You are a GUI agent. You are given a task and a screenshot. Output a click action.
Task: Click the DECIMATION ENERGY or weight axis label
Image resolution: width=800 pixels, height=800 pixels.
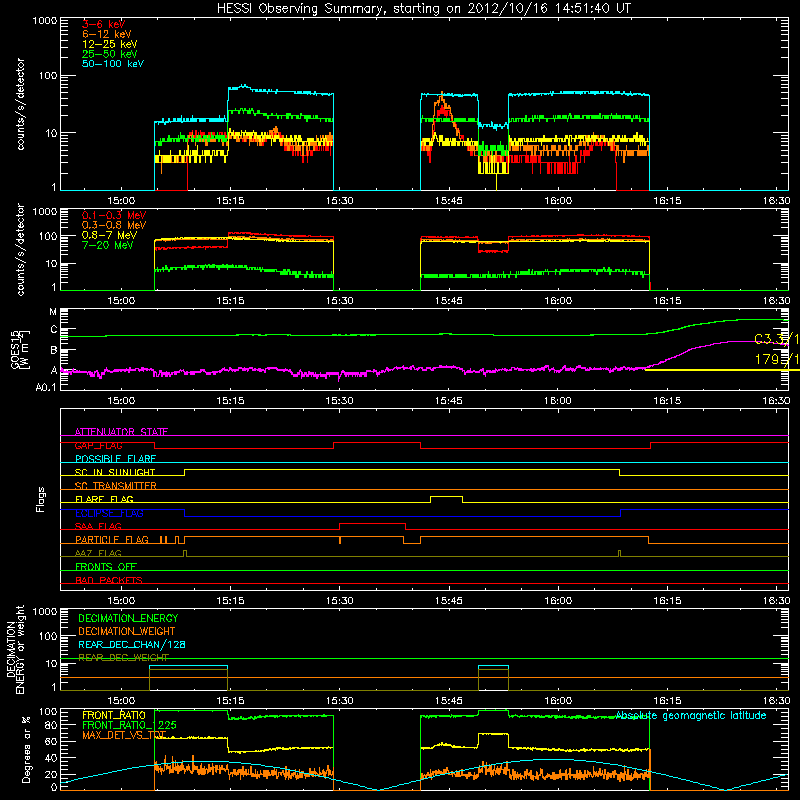click(x=15, y=649)
